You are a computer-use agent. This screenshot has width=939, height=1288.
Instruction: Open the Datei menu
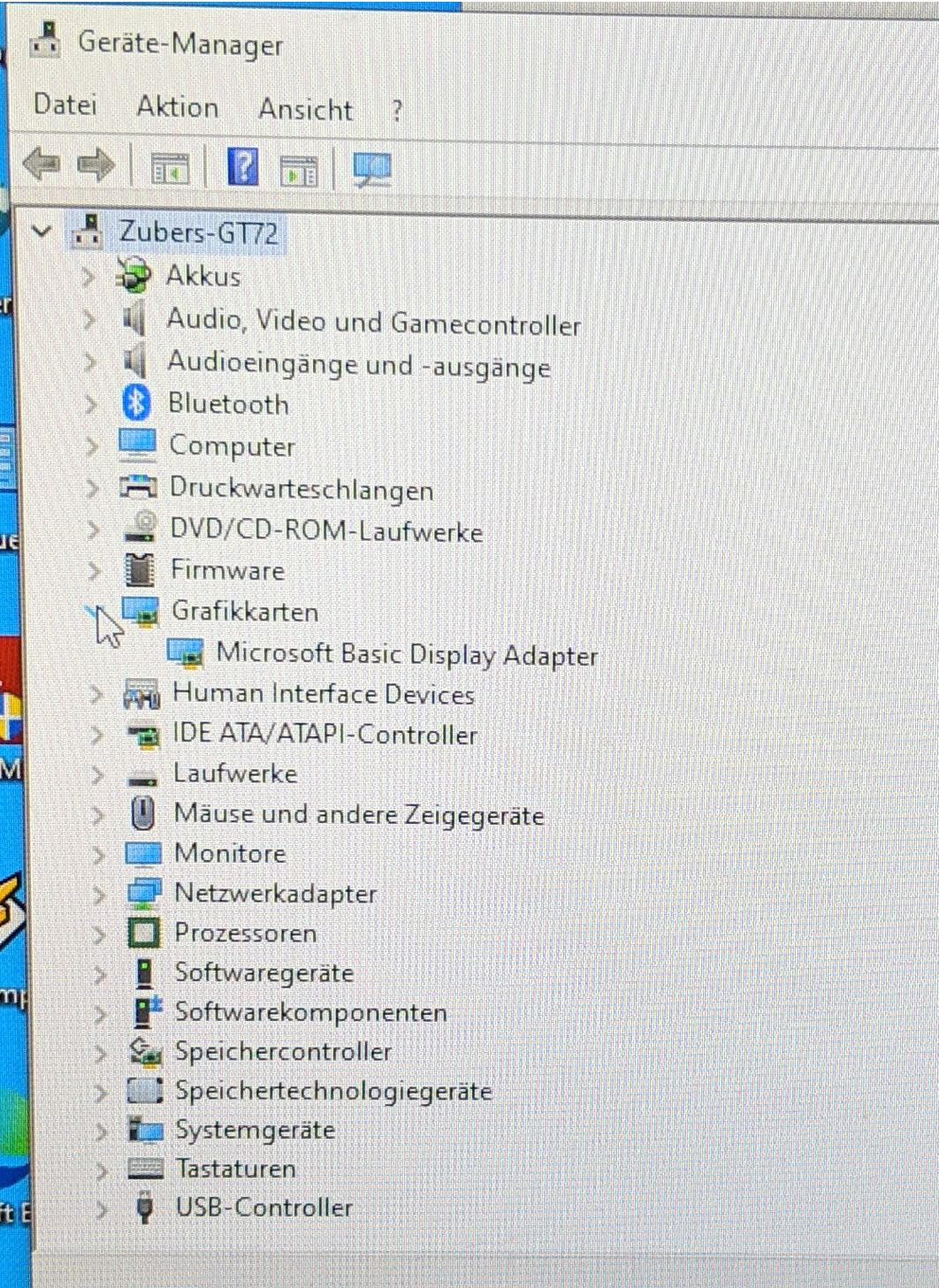[x=65, y=104]
